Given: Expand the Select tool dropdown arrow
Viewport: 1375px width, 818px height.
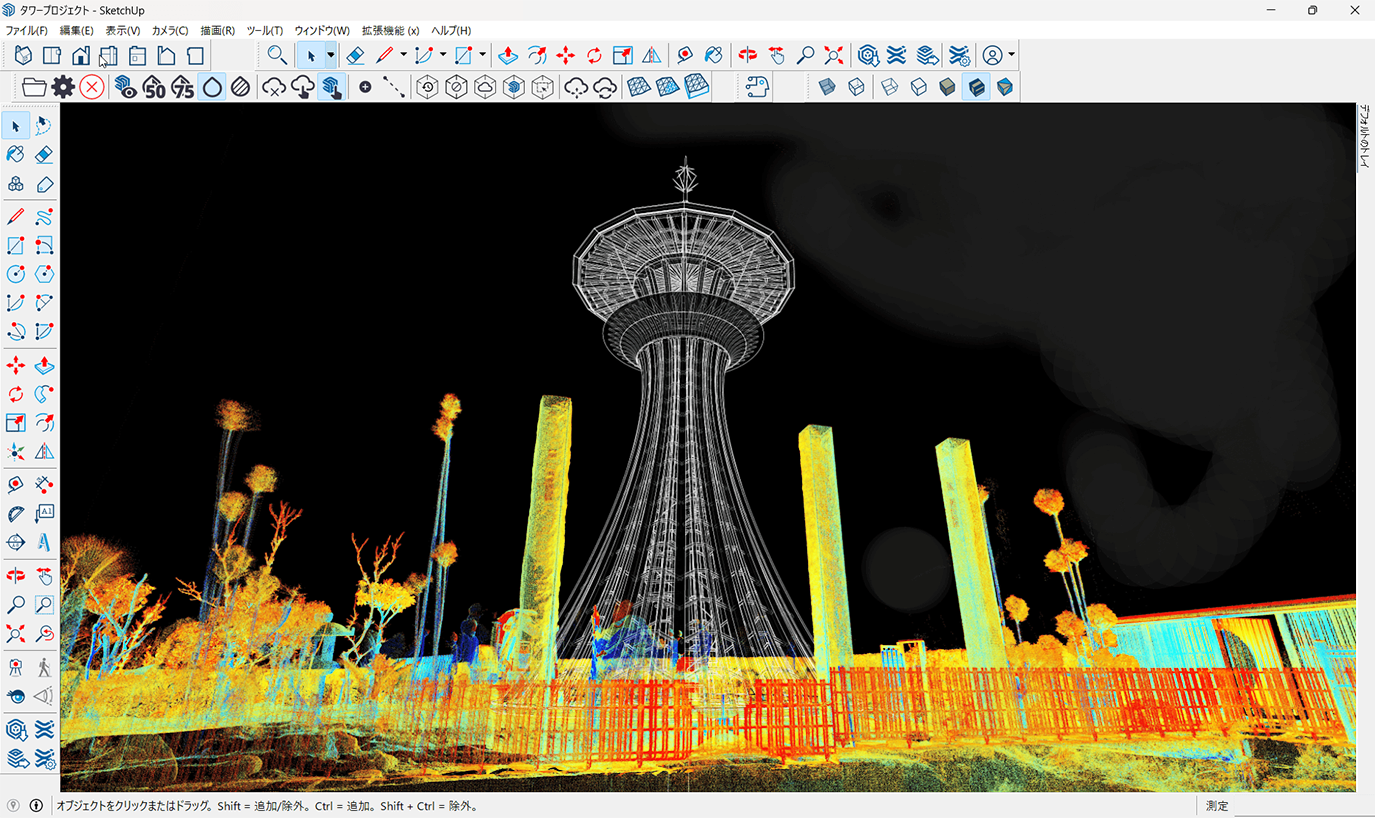Looking at the screenshot, I should [331, 56].
